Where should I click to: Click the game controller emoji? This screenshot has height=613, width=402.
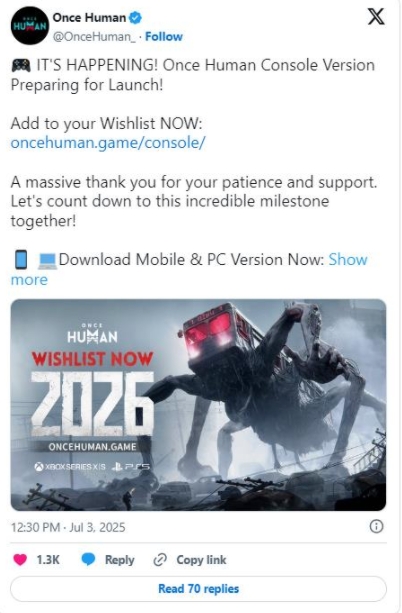pos(21,65)
